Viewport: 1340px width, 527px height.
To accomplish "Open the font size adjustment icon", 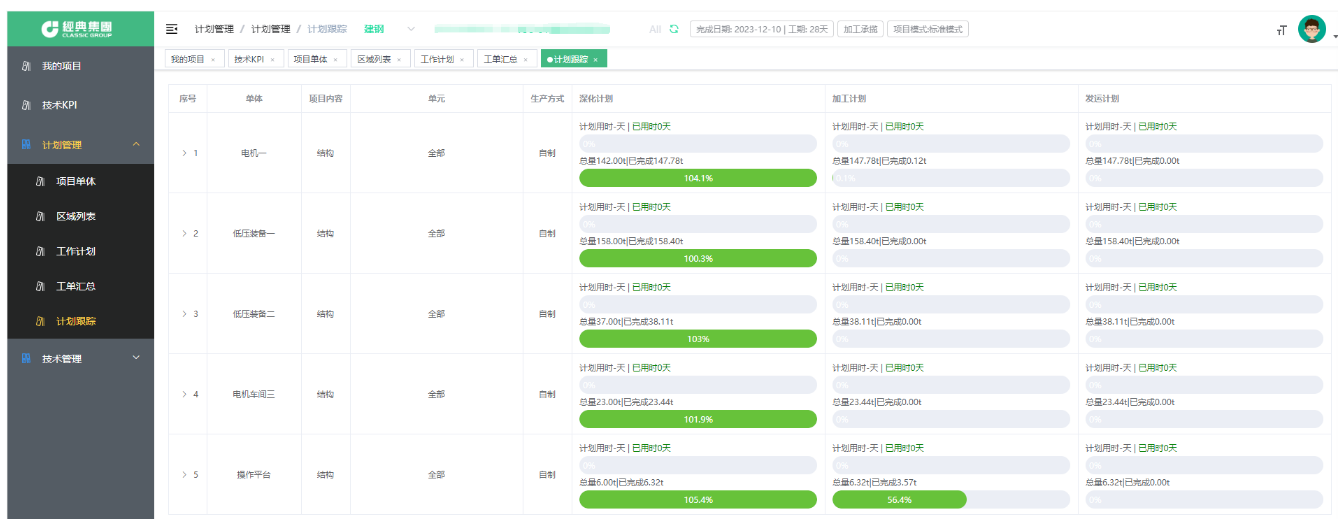I will 1282,30.
